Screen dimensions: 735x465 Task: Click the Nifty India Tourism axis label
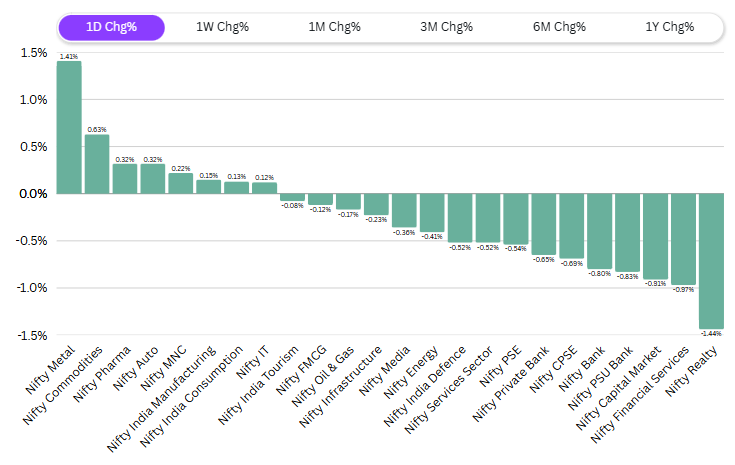point(258,385)
